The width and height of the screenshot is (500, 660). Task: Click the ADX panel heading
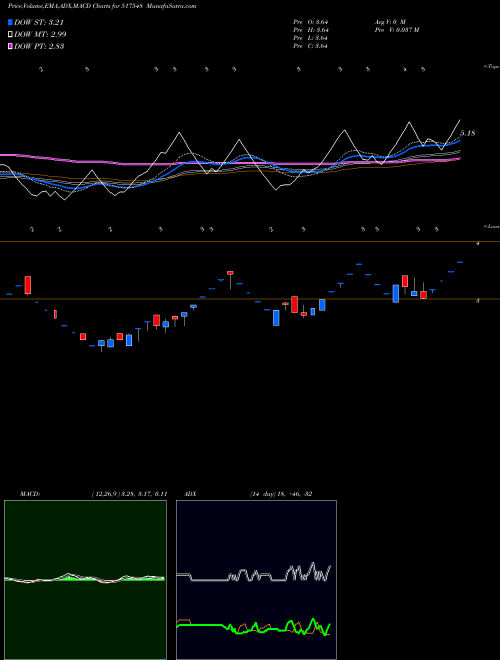[x=191, y=494]
